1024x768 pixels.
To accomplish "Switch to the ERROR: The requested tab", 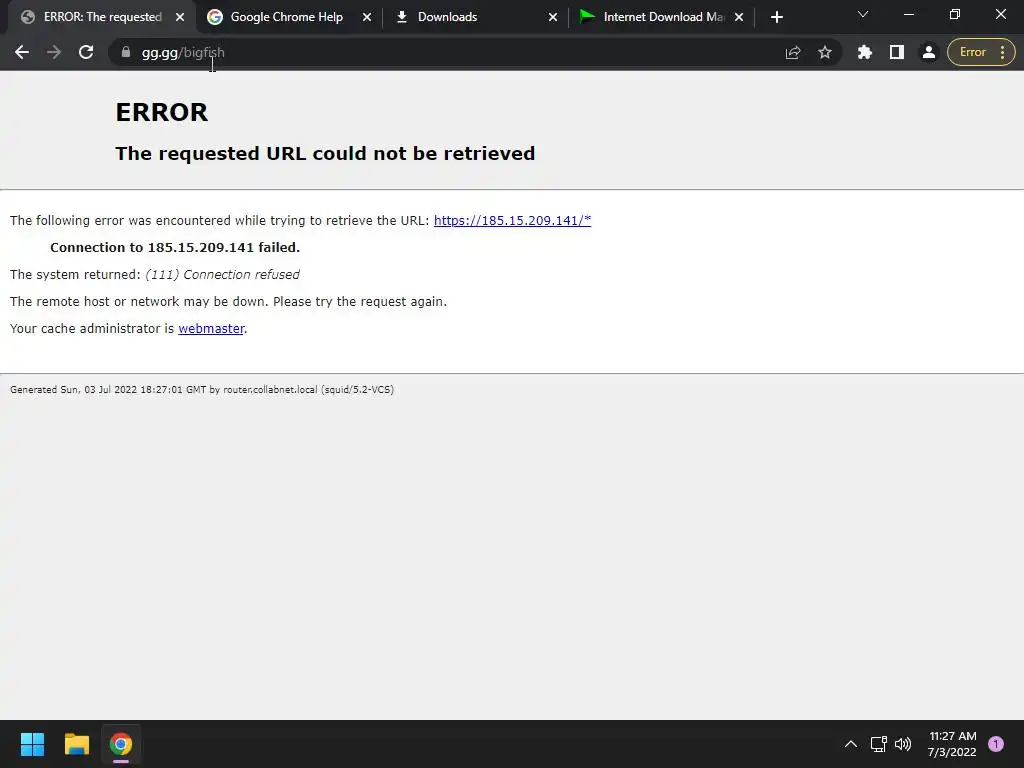I will click(x=103, y=17).
